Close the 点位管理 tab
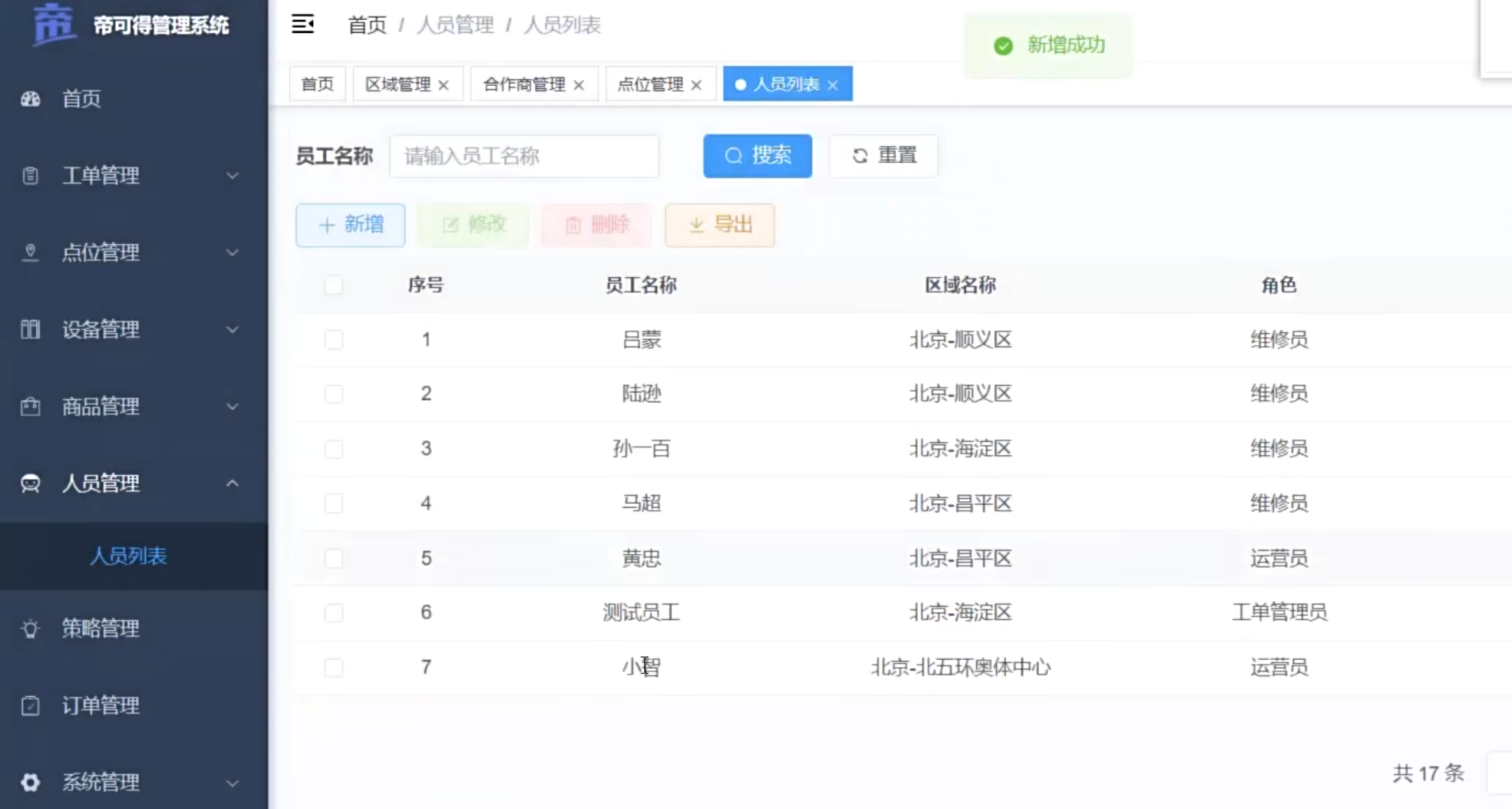Image resolution: width=1512 pixels, height=809 pixels. [x=697, y=85]
